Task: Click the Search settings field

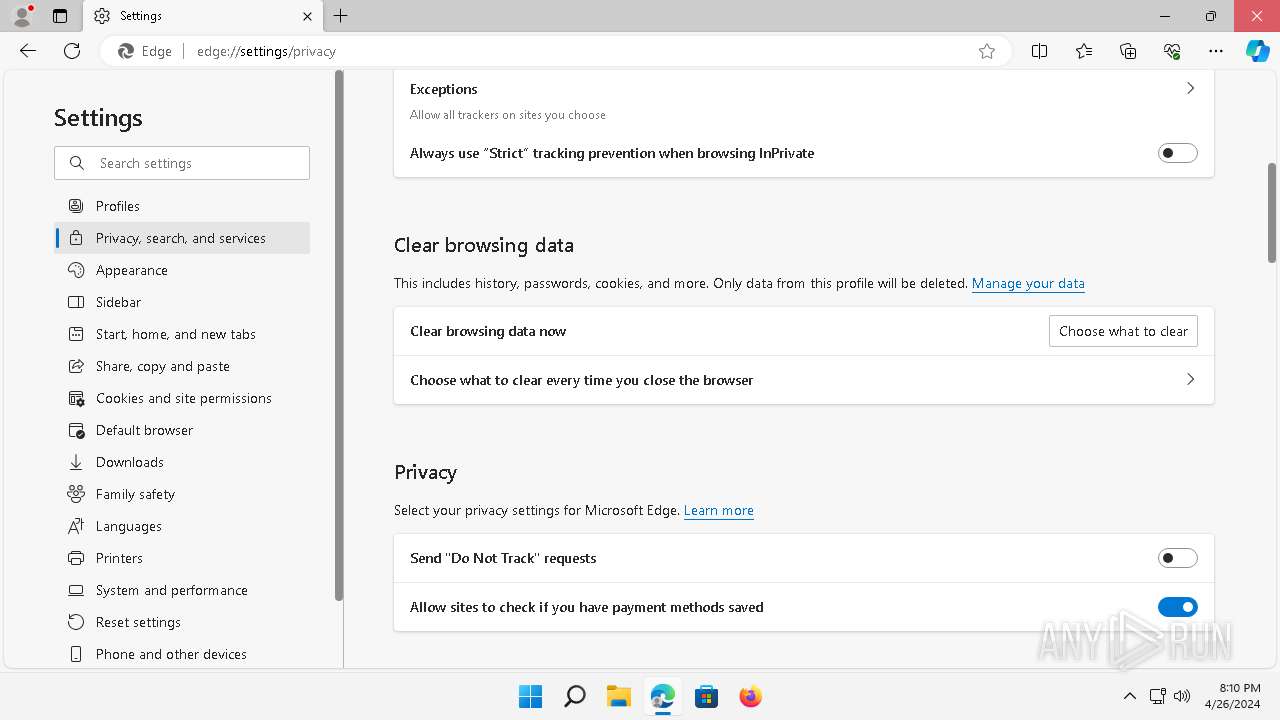Action: 182,163
